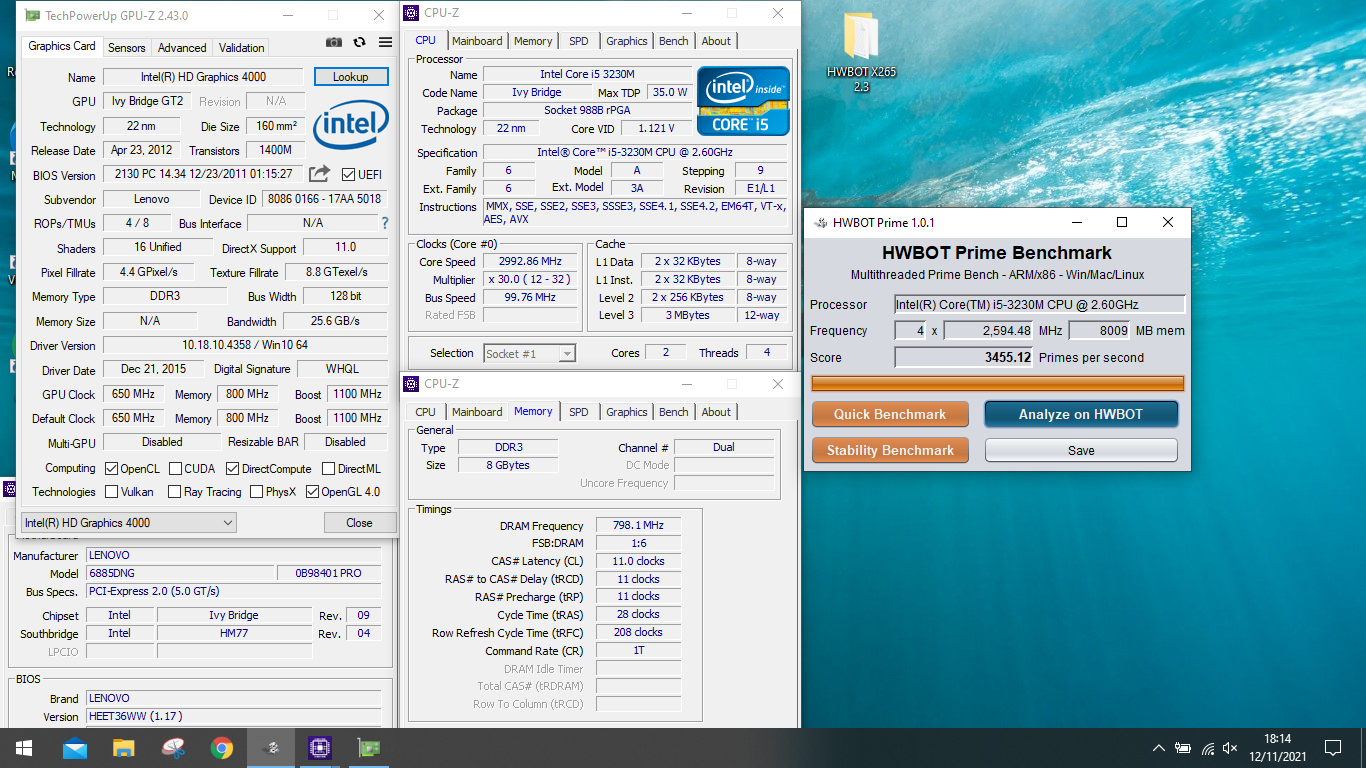Toggle the UEFI checkbox
Viewport: 1366px width, 768px height.
click(x=348, y=174)
